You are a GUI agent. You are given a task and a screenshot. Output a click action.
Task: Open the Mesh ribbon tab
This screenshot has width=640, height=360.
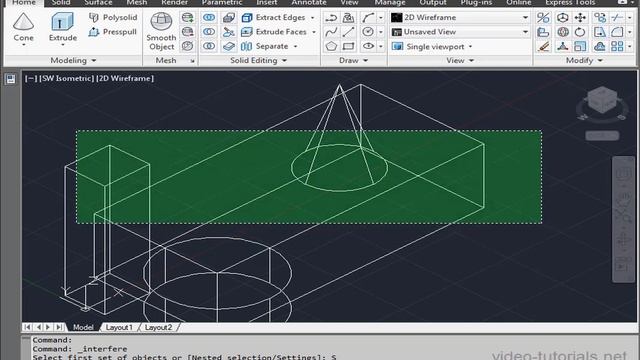point(136,2)
